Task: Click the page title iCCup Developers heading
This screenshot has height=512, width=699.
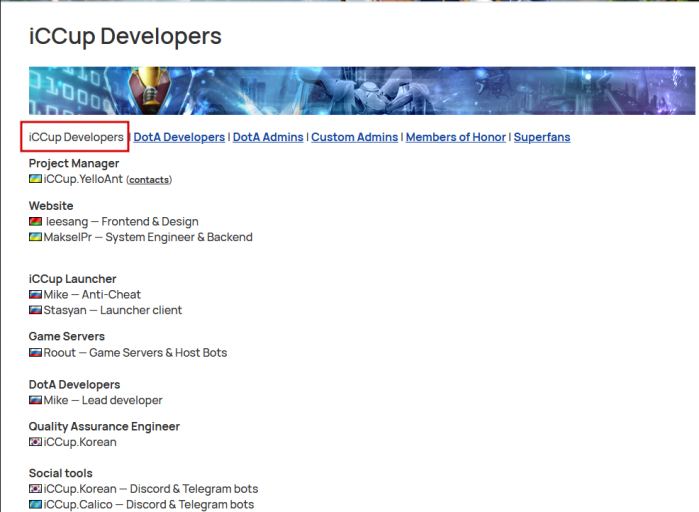Action: pos(125,37)
